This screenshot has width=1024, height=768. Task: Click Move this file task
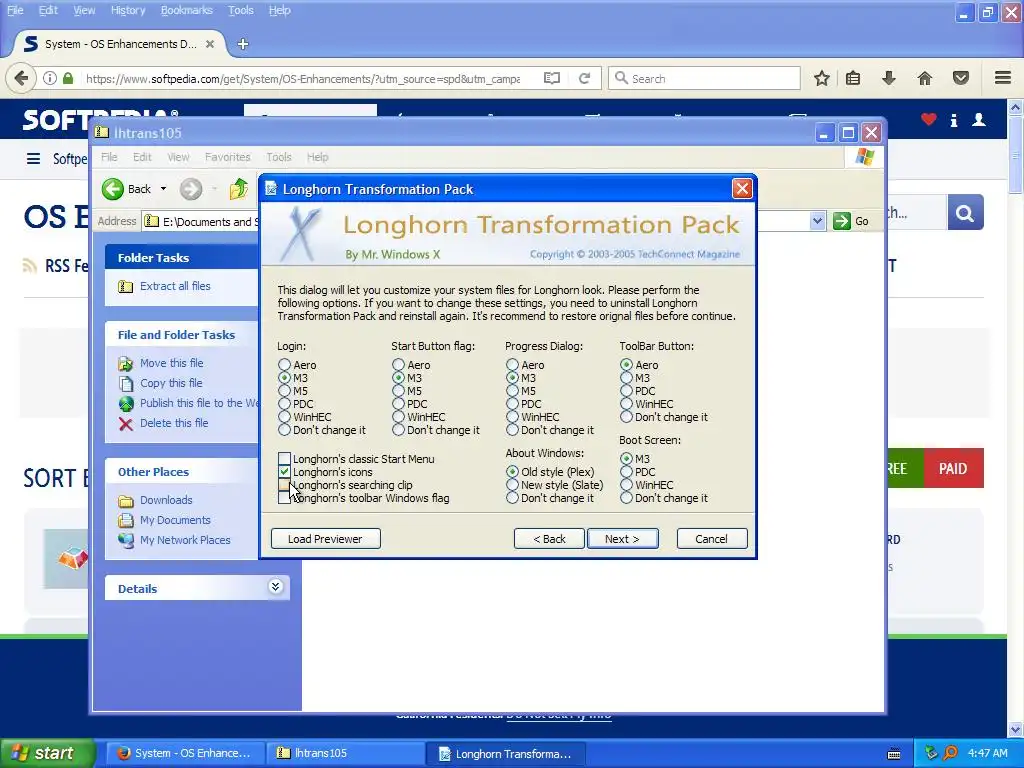tap(172, 363)
